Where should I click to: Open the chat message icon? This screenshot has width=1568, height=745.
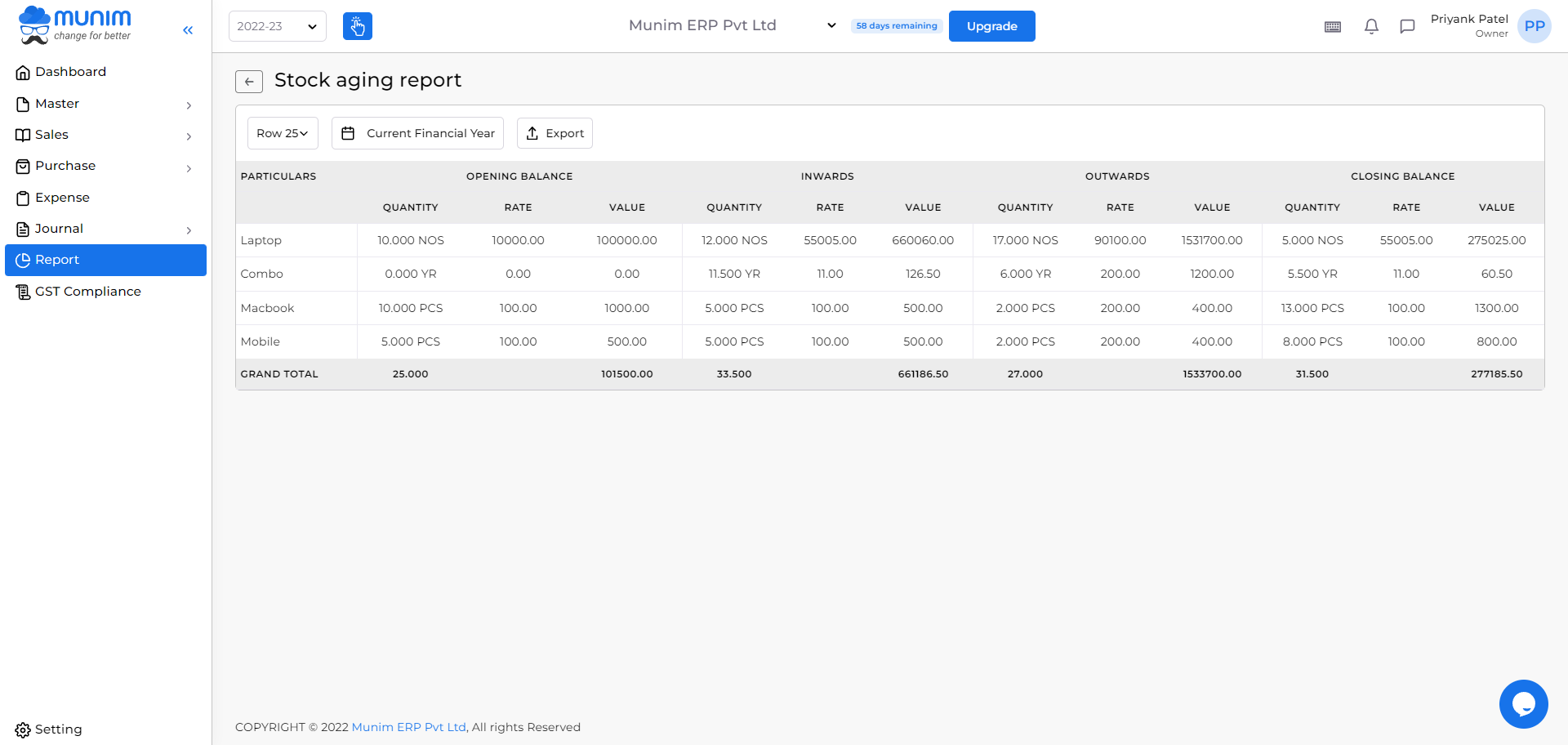[1406, 26]
